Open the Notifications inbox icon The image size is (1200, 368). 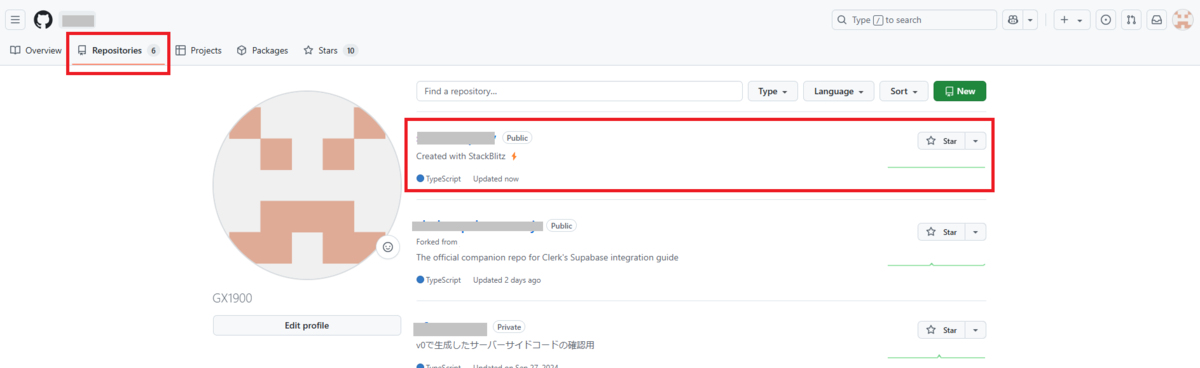click(1157, 20)
